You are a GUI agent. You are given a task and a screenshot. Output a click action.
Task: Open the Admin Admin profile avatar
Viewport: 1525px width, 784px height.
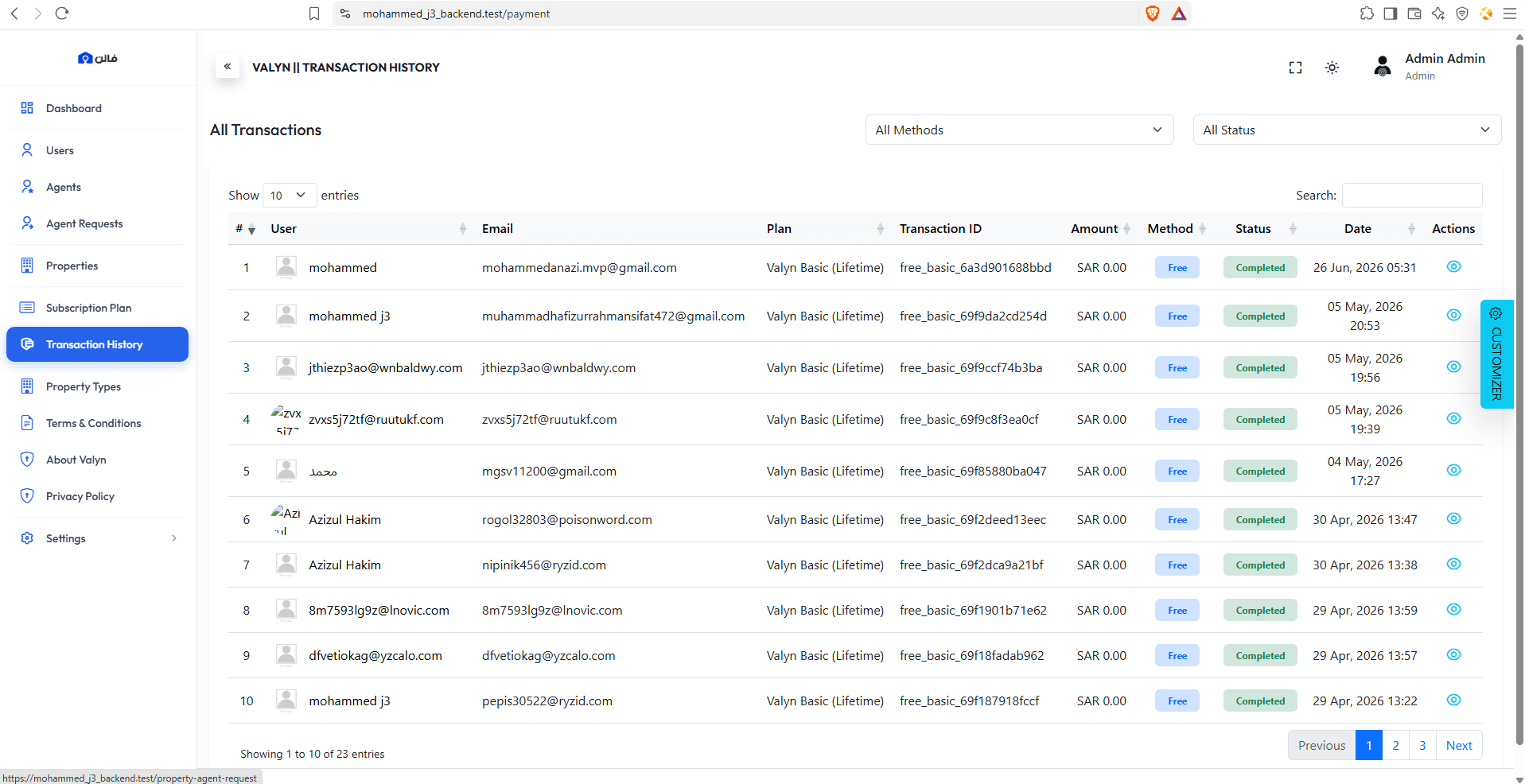coord(1383,66)
